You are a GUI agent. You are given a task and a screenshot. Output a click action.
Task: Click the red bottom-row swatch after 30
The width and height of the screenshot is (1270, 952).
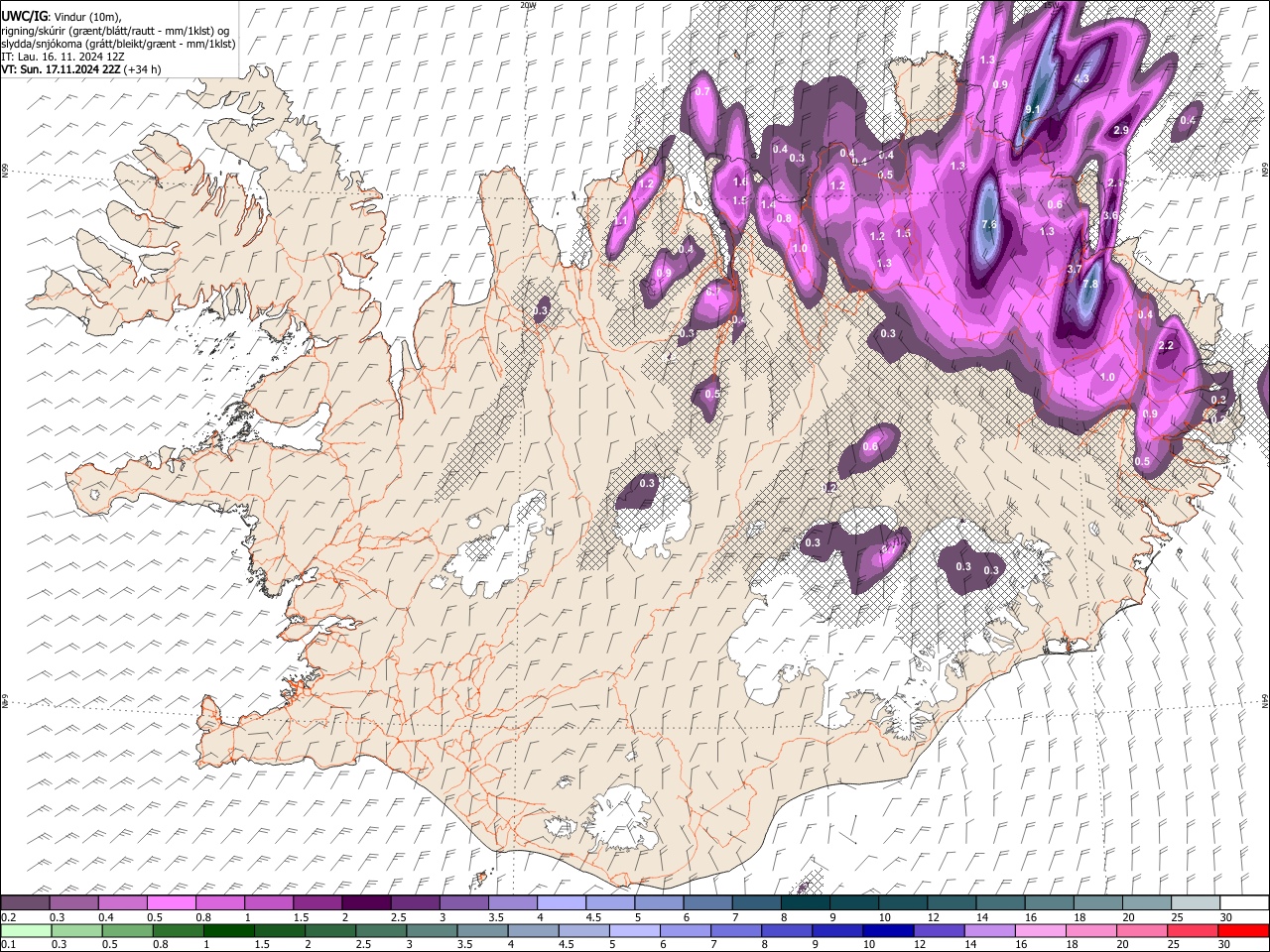[x=1244, y=930]
